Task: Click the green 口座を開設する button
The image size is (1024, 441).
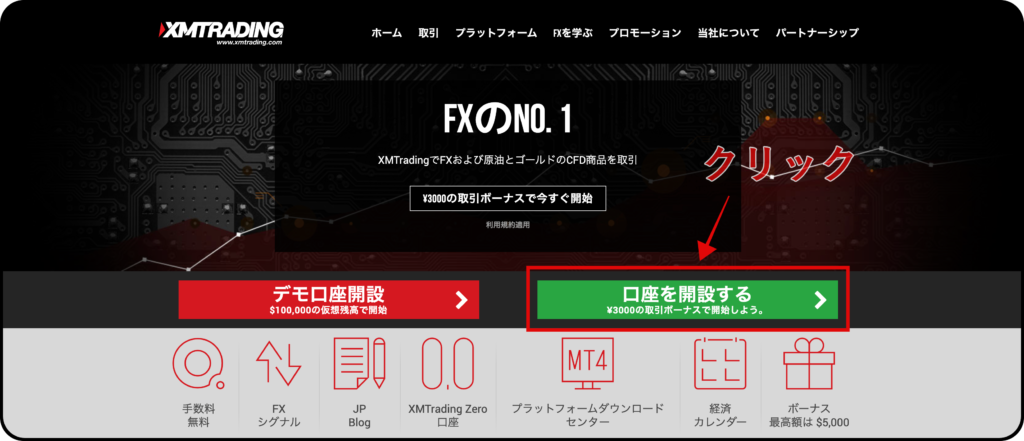Action: point(688,300)
